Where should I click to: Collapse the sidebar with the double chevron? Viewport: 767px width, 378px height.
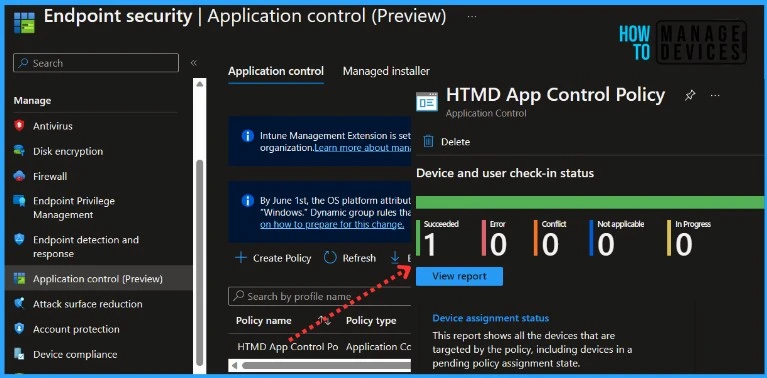(194, 63)
